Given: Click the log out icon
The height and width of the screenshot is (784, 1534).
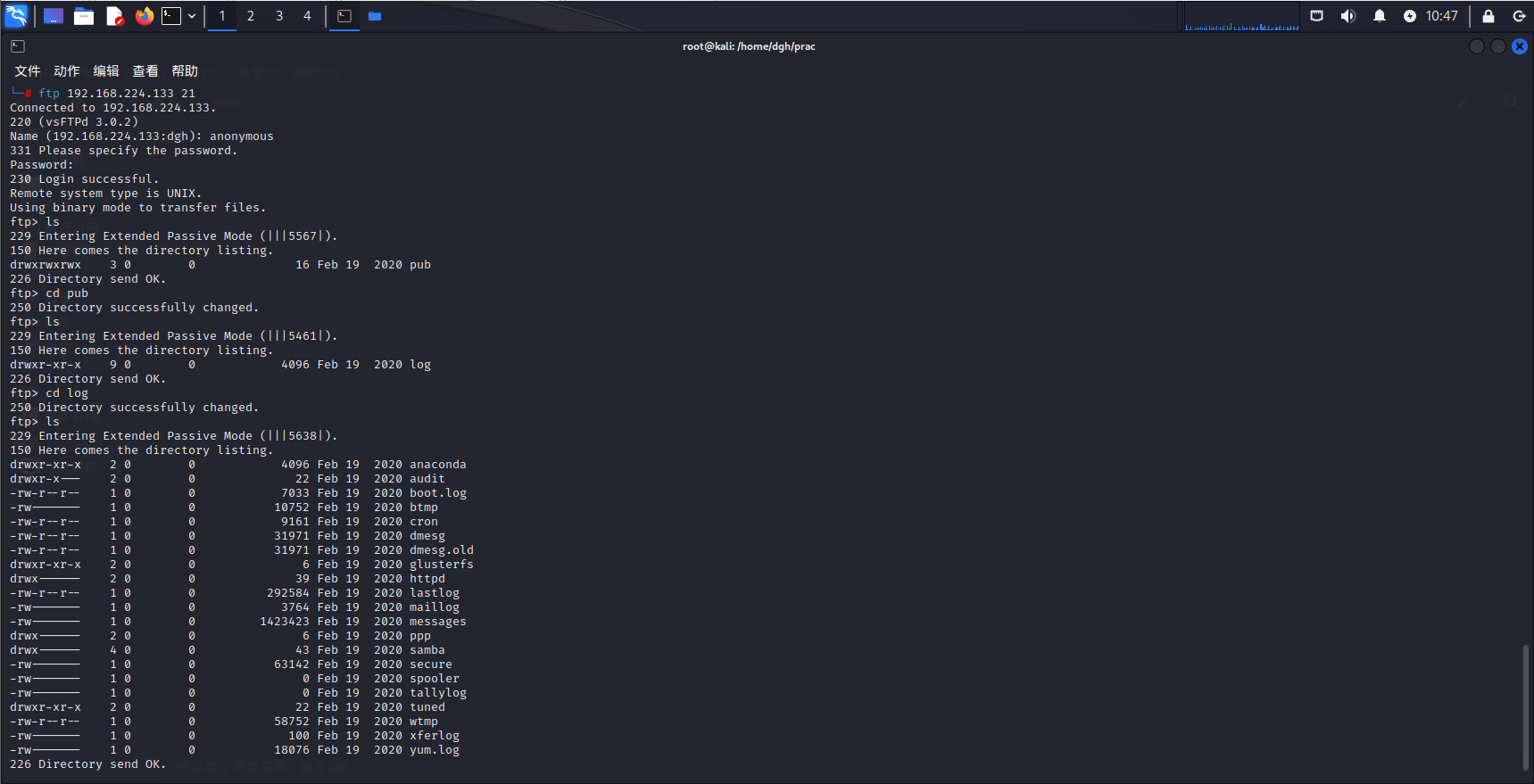Looking at the screenshot, I should pyautogui.click(x=1519, y=16).
